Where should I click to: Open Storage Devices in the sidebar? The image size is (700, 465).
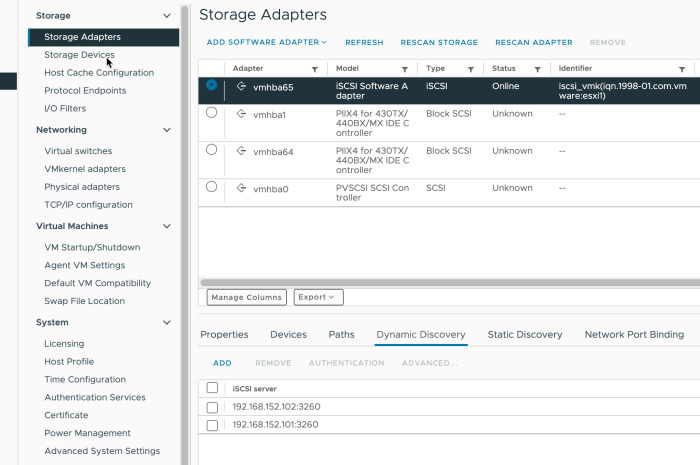[79, 55]
